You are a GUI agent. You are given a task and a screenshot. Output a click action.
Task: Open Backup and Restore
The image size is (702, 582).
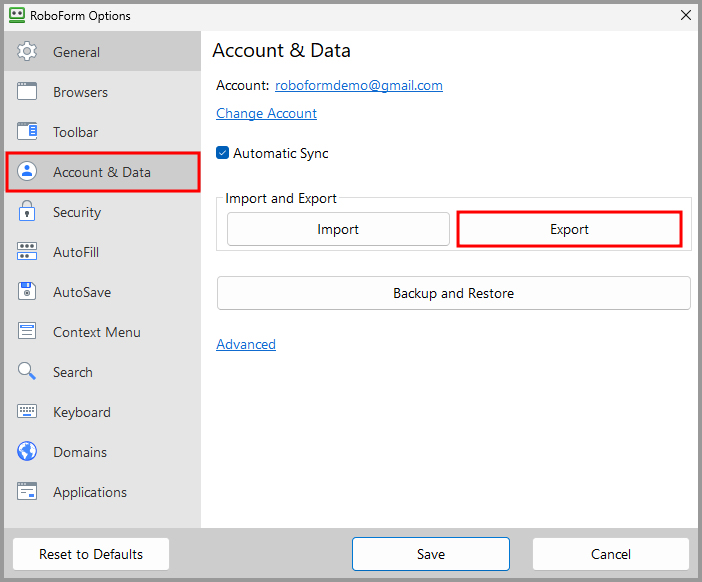point(453,293)
